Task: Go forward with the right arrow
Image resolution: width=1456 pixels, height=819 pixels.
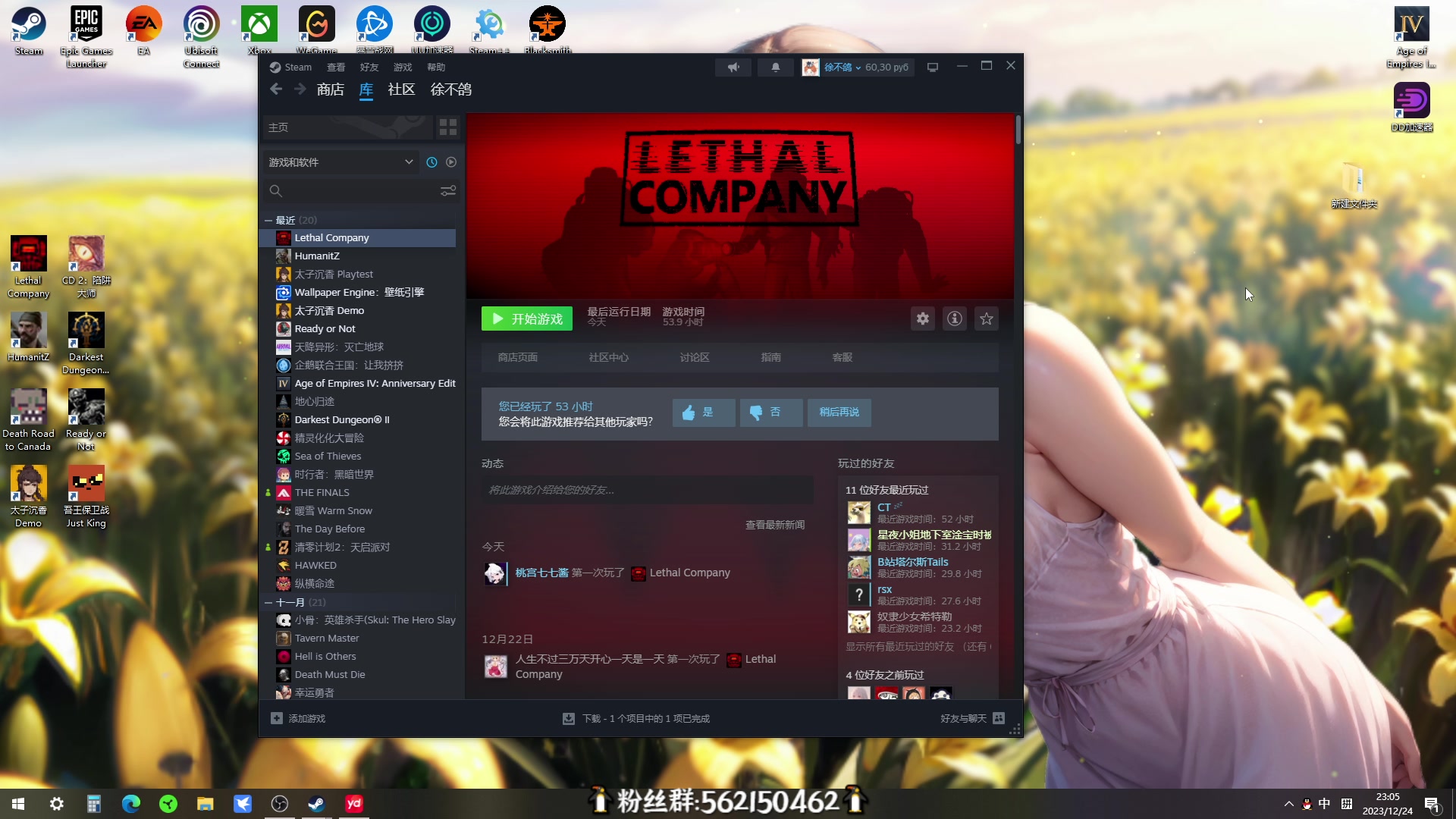Action: [x=300, y=89]
